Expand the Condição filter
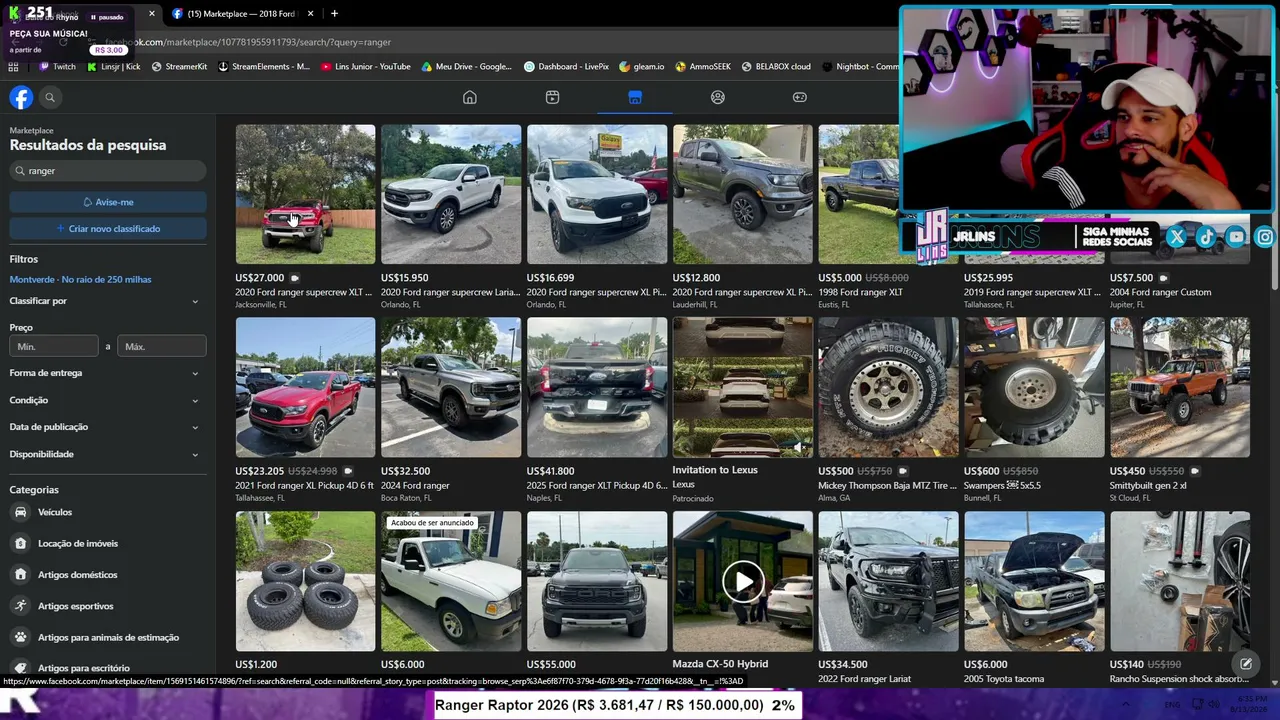The width and height of the screenshot is (1280, 720). tap(105, 400)
